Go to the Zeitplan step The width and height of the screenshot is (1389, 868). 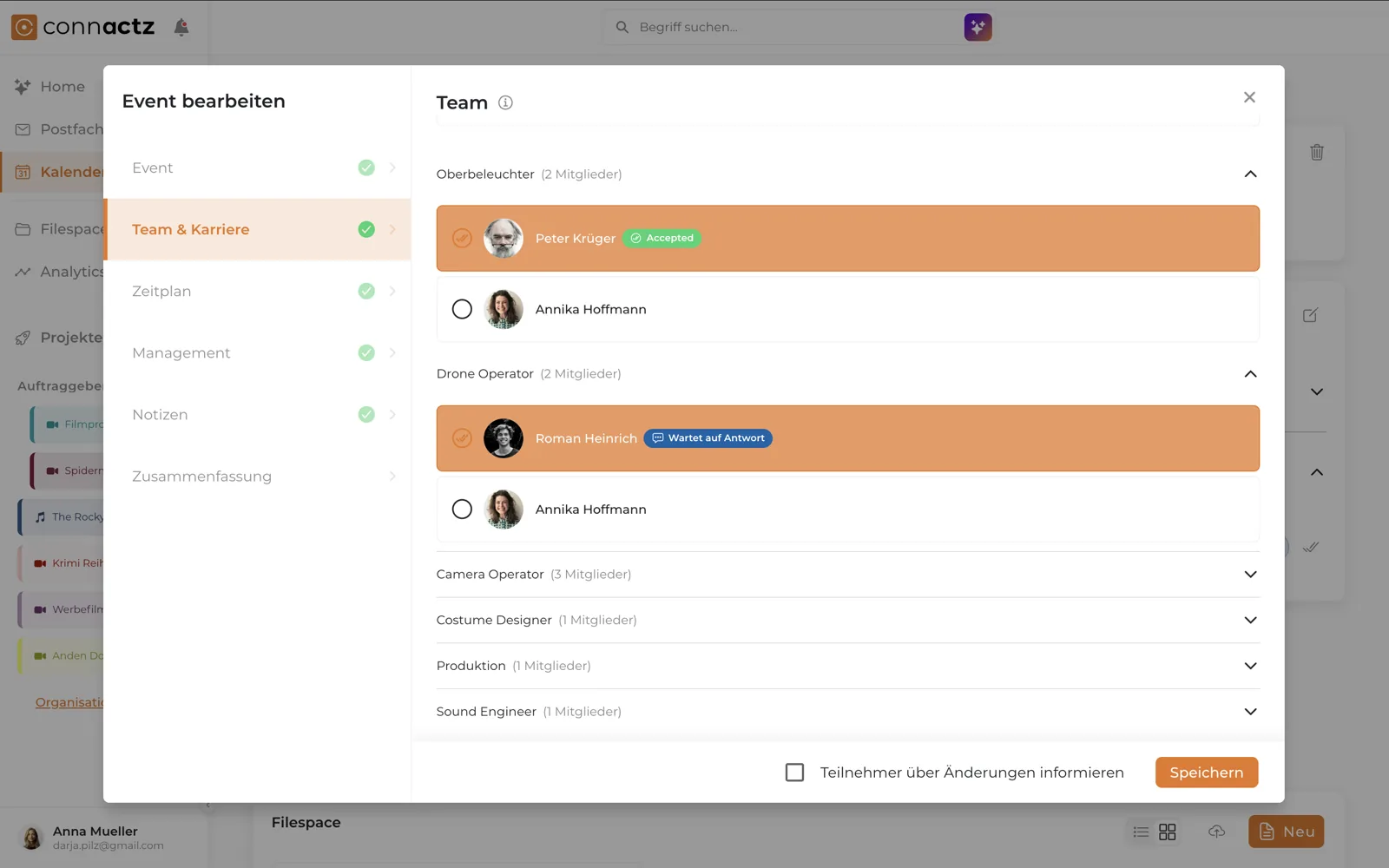(258, 291)
